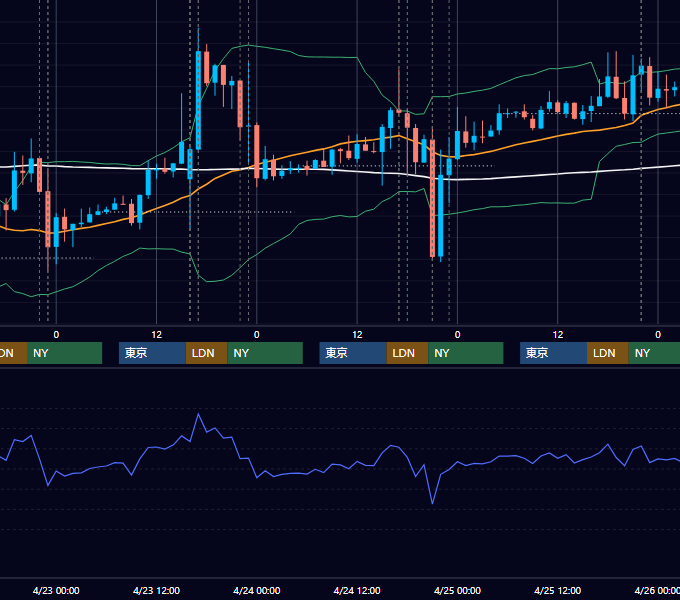This screenshot has width=680, height=600.
Task: Click the hour label 0 above 4/25 00:00
Action: pos(458,335)
